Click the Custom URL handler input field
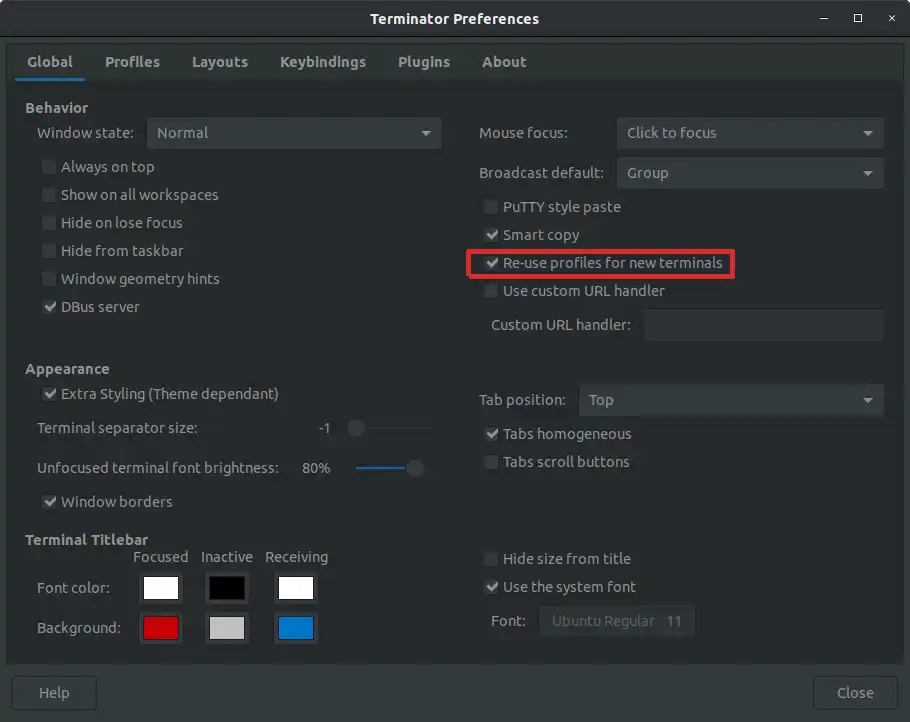The height and width of the screenshot is (722, 910). [x=764, y=325]
